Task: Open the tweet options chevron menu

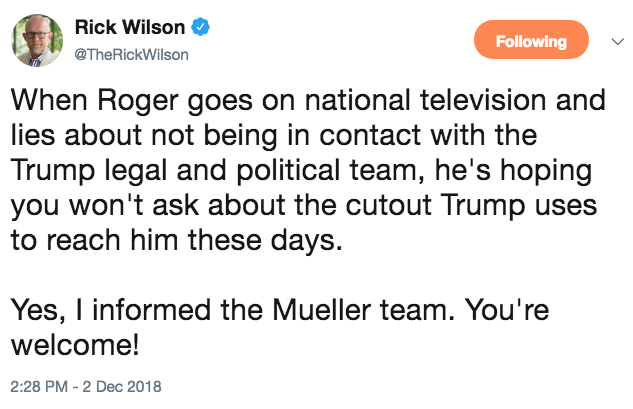Action: point(617,41)
